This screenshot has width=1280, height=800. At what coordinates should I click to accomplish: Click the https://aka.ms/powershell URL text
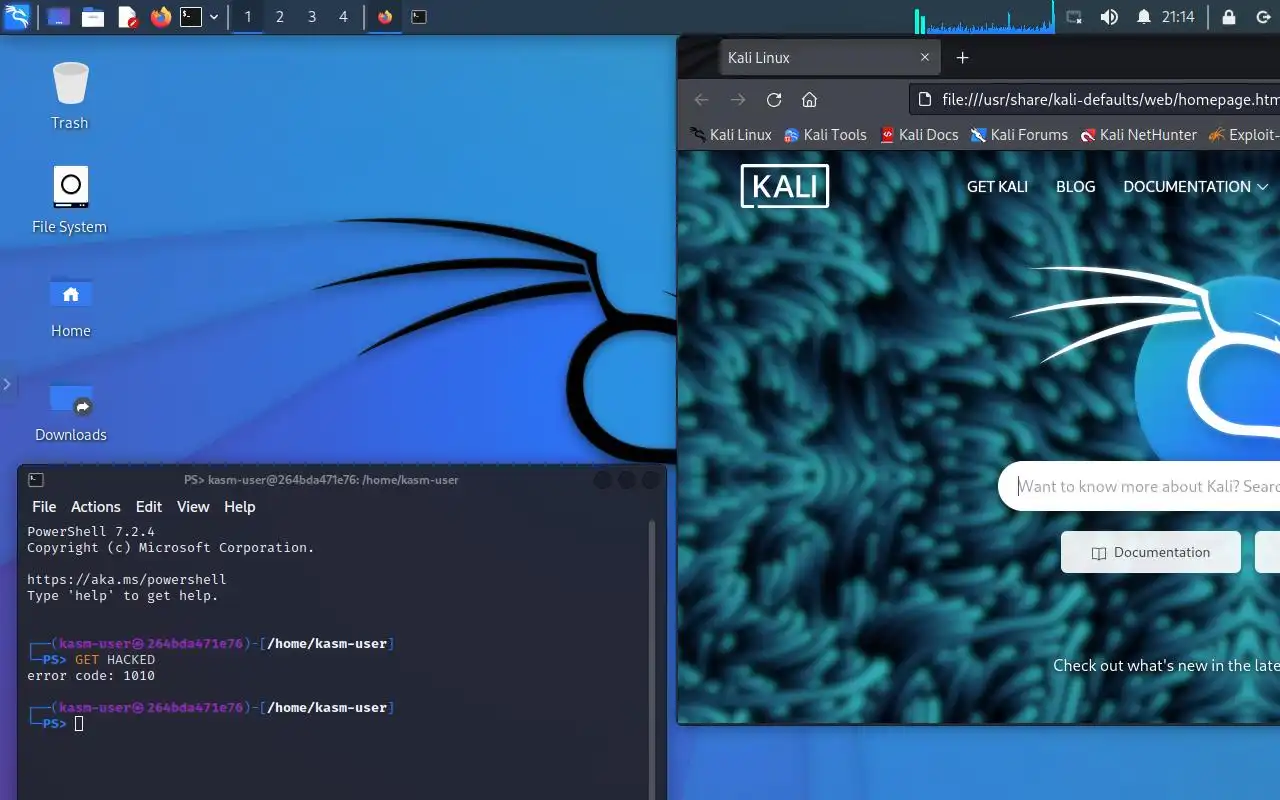point(127,579)
